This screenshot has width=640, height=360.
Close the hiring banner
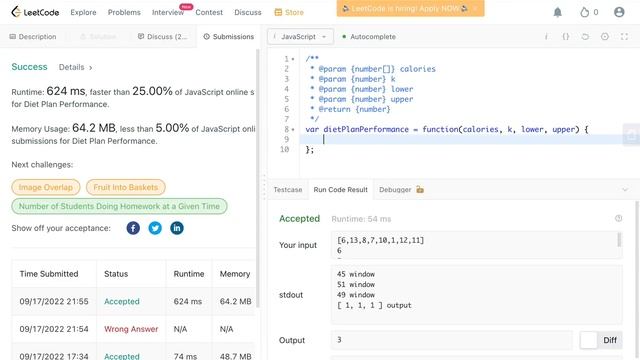pos(475,8)
